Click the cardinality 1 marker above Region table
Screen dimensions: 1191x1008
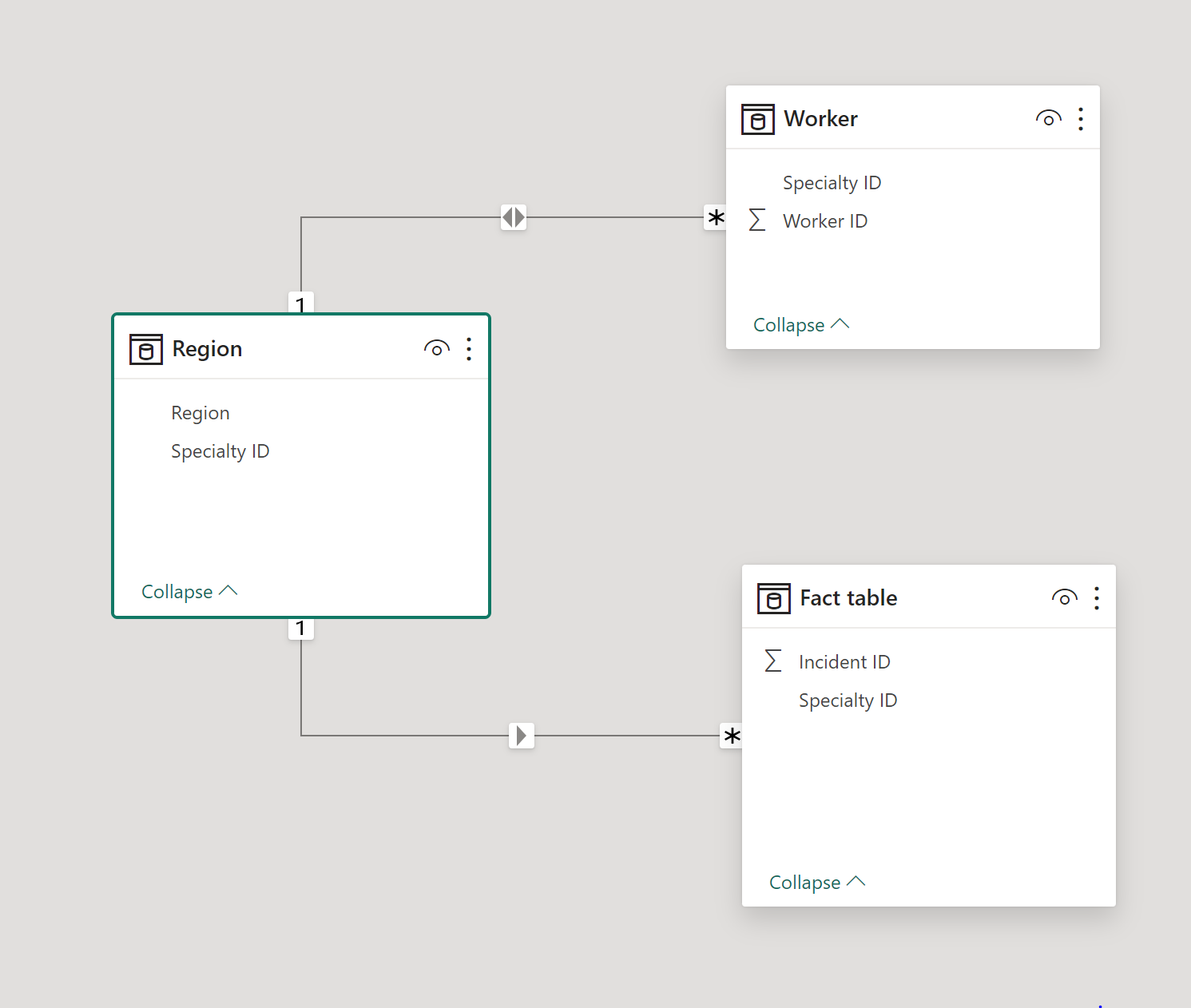(x=300, y=304)
